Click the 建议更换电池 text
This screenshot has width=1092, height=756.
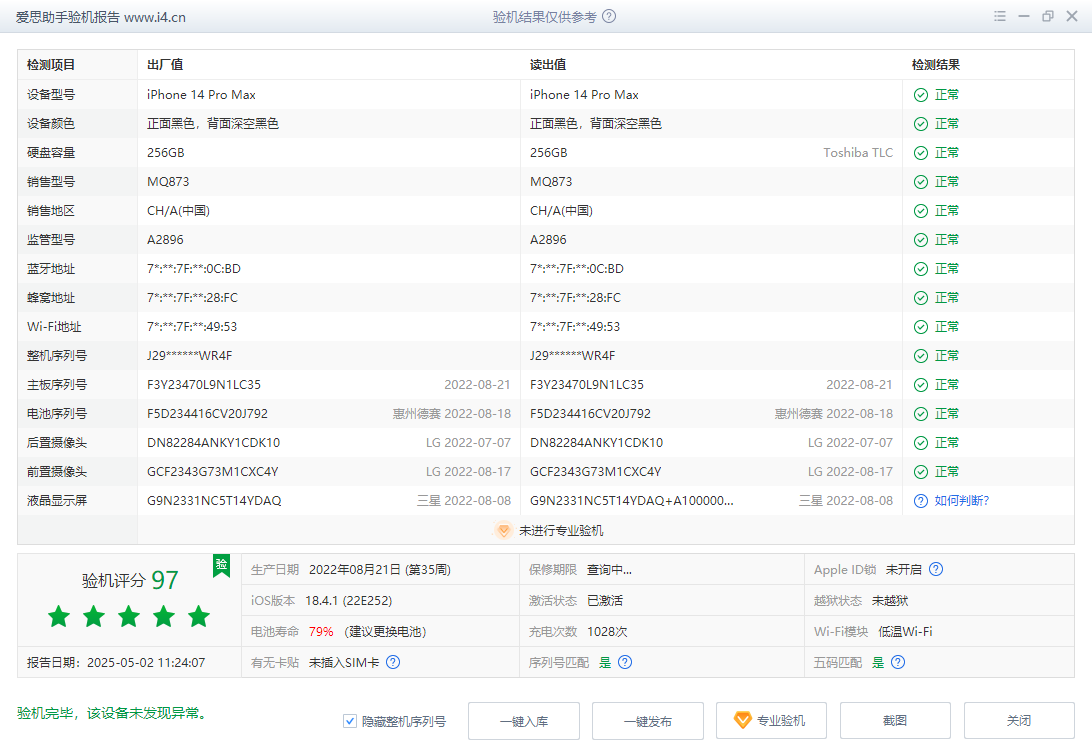click(385, 631)
